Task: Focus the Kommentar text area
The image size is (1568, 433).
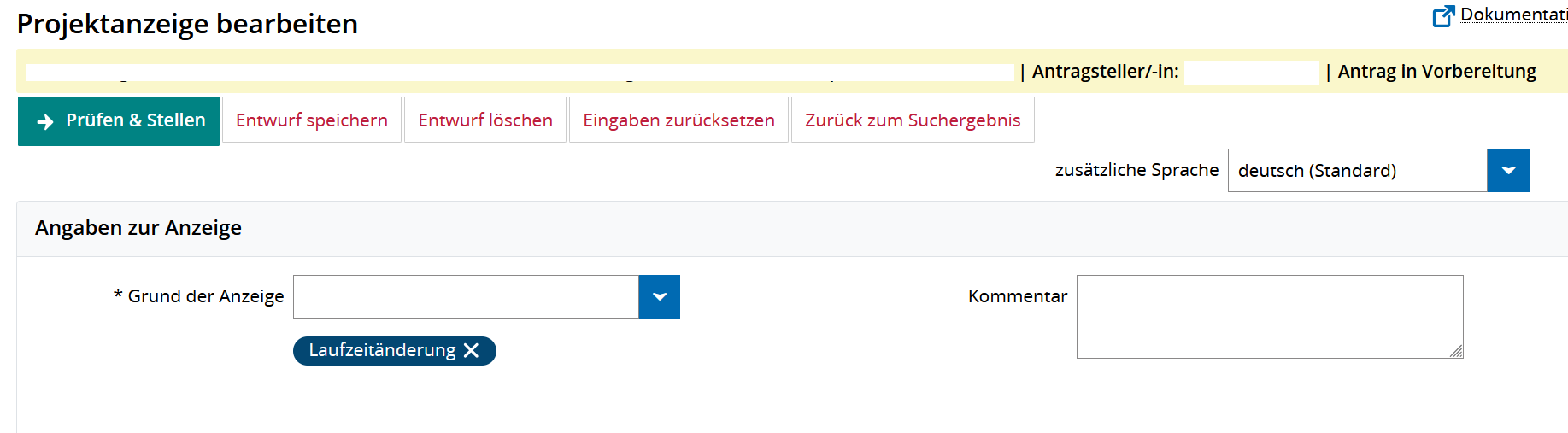Action: pos(1269,316)
